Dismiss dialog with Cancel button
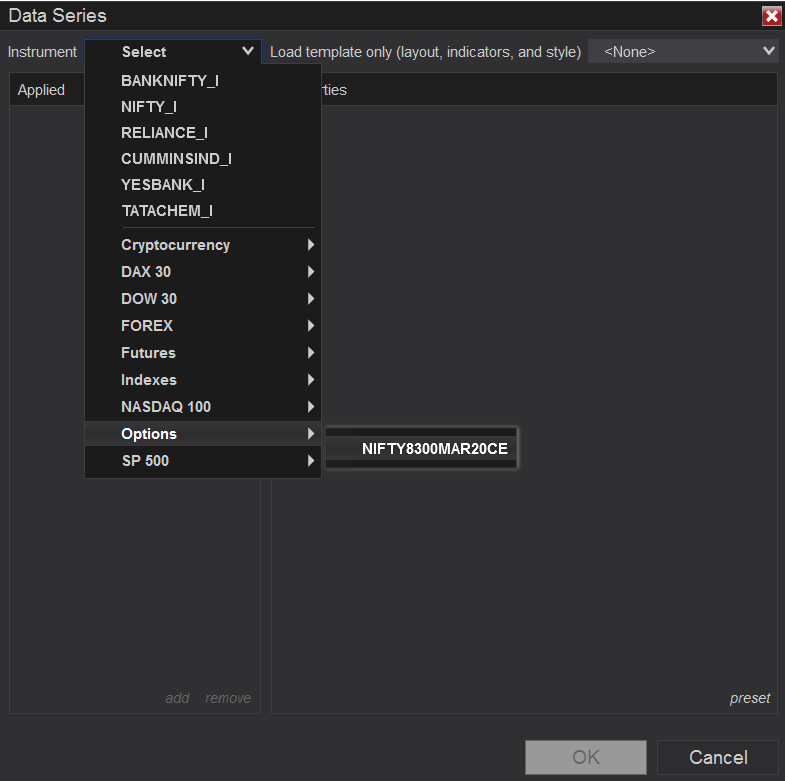Image resolution: width=785 pixels, height=781 pixels. coord(718,757)
